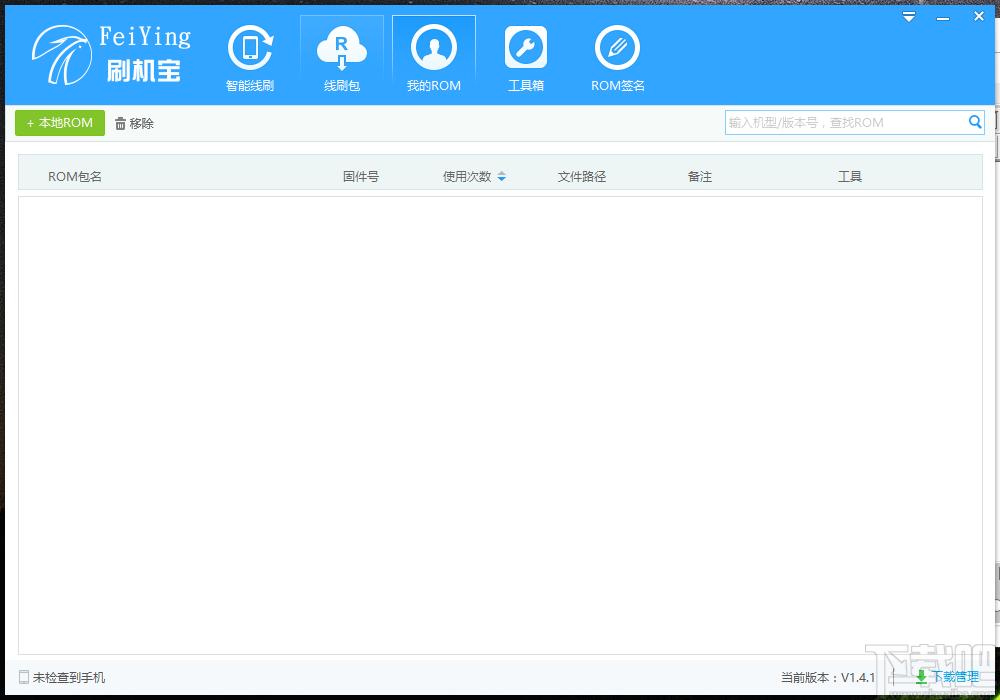Click the ROM包名 column header
This screenshot has height=700, width=1000.
tap(75, 177)
